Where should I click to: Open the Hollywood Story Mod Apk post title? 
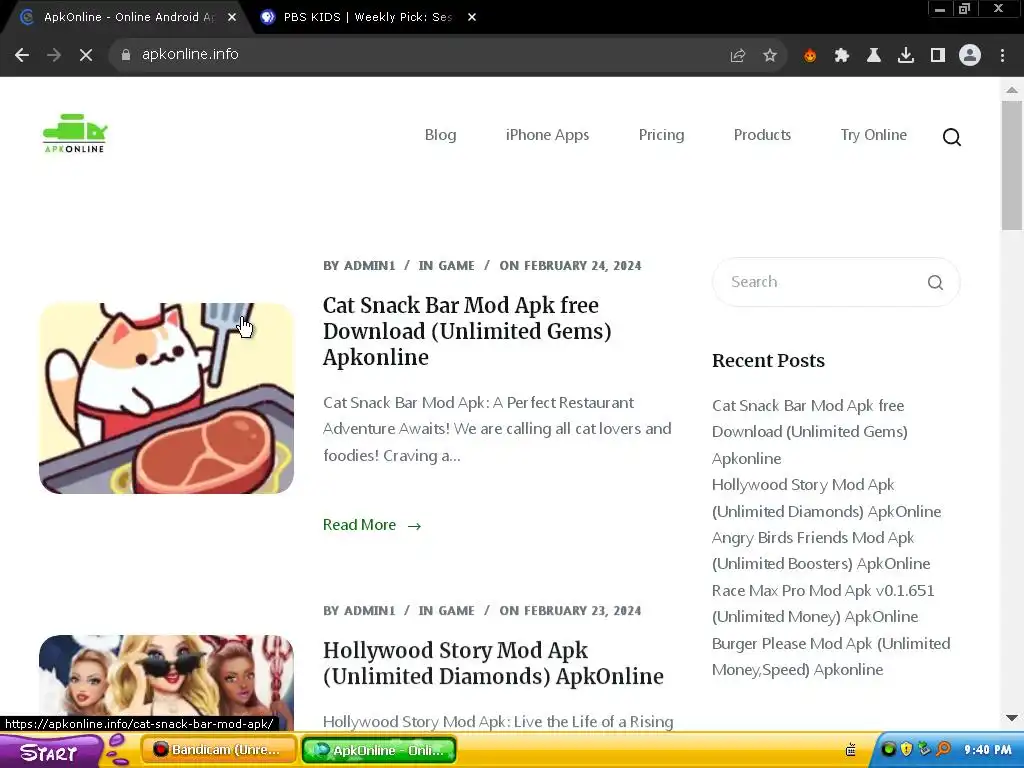click(493, 663)
